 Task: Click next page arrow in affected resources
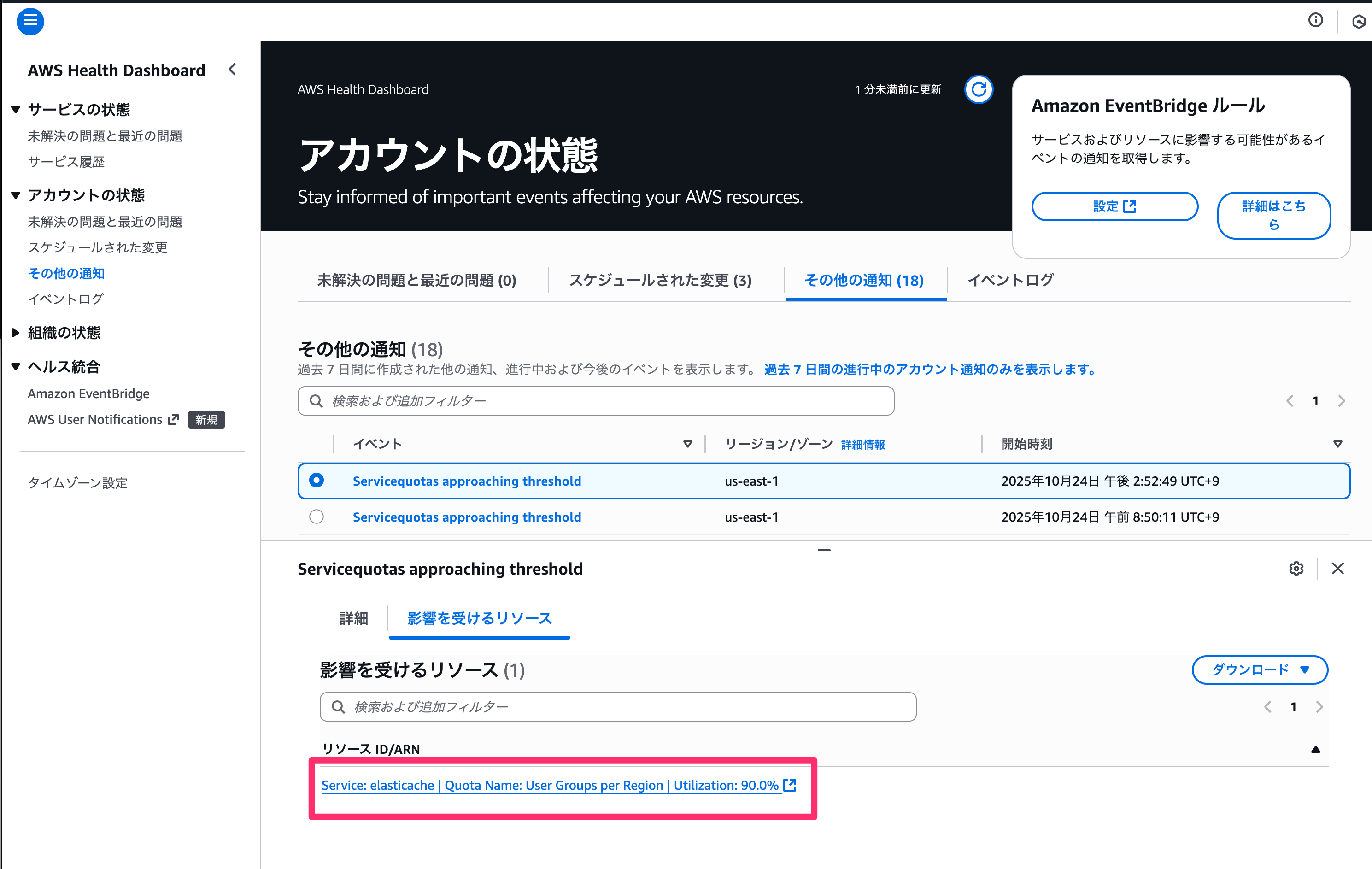click(1319, 707)
